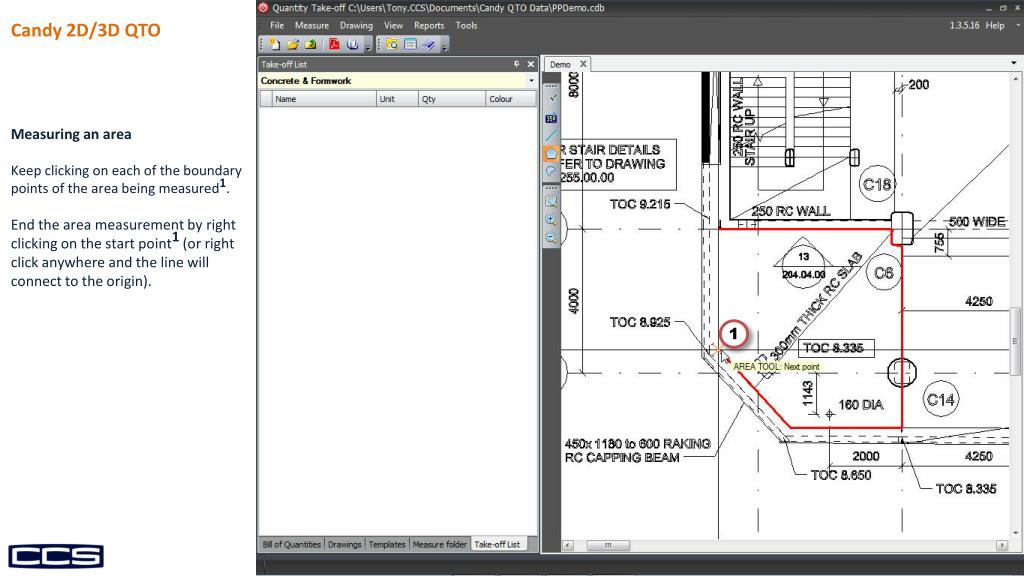Close the Take-off List panel
The height and width of the screenshot is (576, 1024).
pos(531,64)
